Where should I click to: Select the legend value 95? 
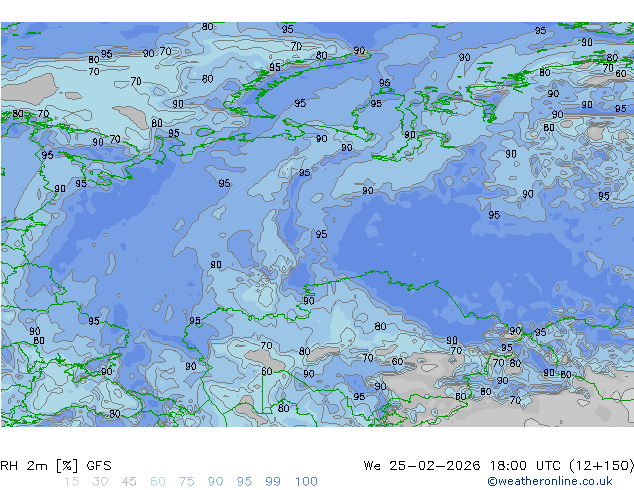244,482
